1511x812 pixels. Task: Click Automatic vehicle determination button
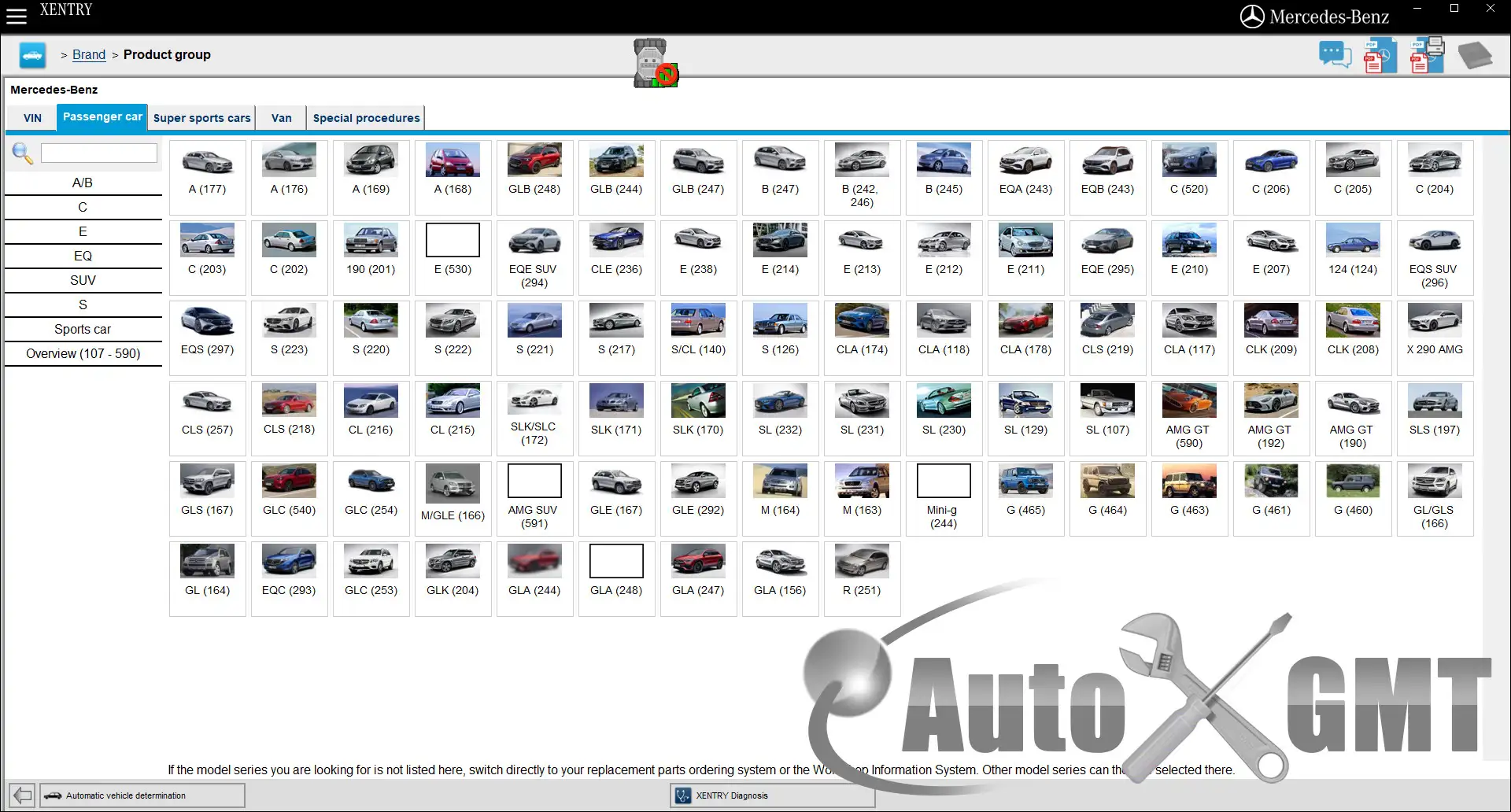pyautogui.click(x=142, y=795)
